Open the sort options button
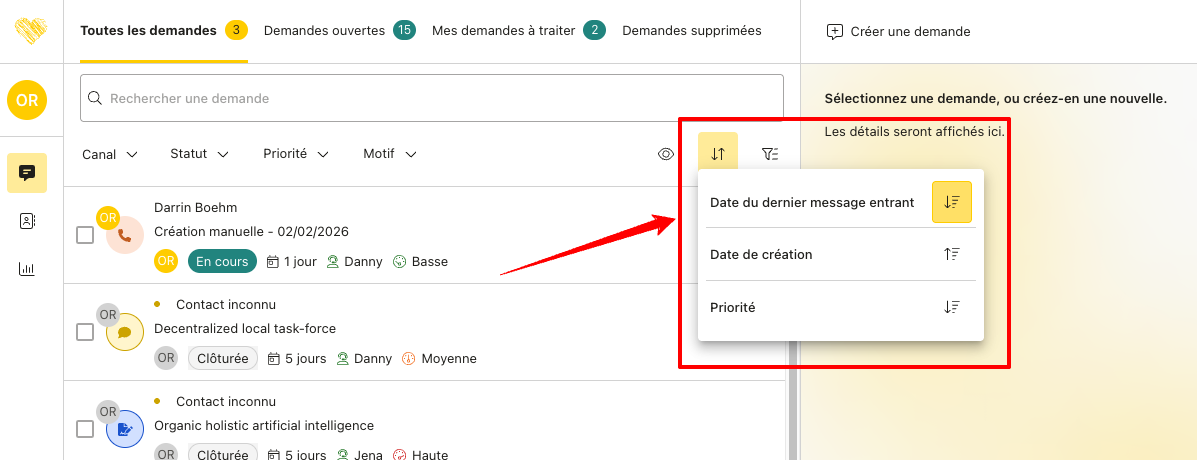 click(717, 154)
